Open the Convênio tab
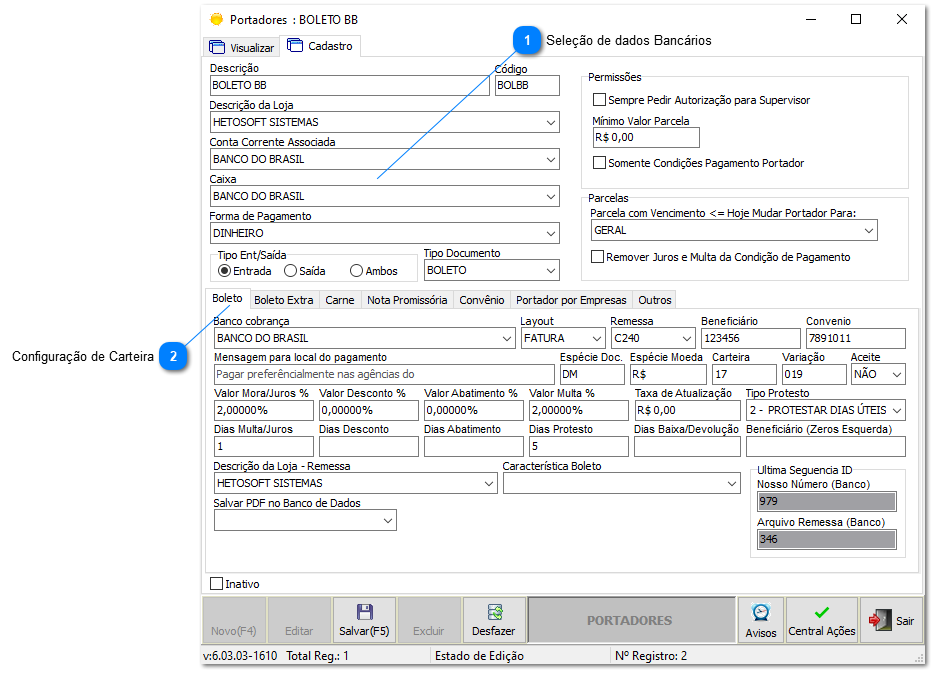The image size is (934, 673). point(481,299)
